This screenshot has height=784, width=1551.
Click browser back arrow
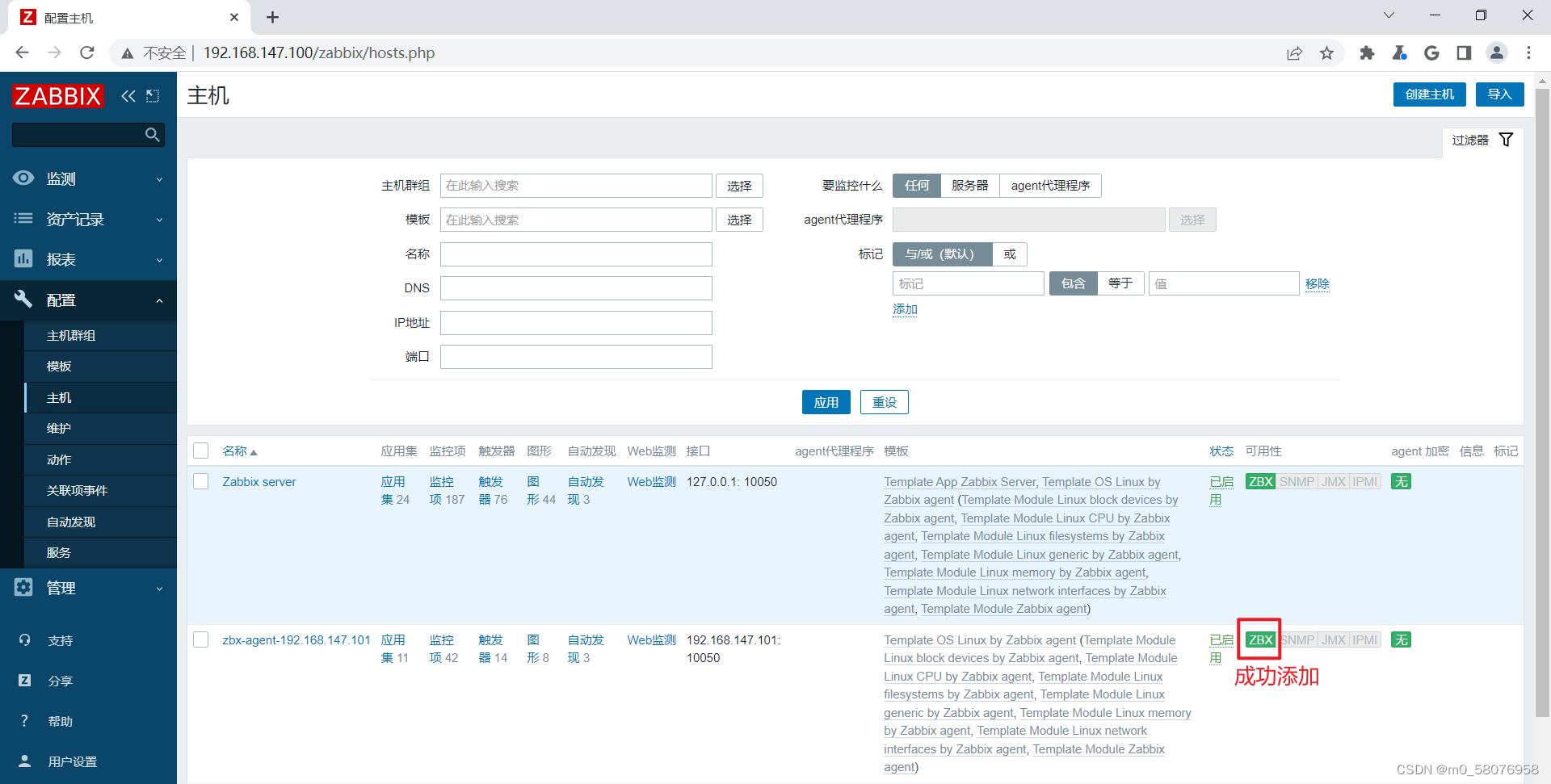coord(22,52)
